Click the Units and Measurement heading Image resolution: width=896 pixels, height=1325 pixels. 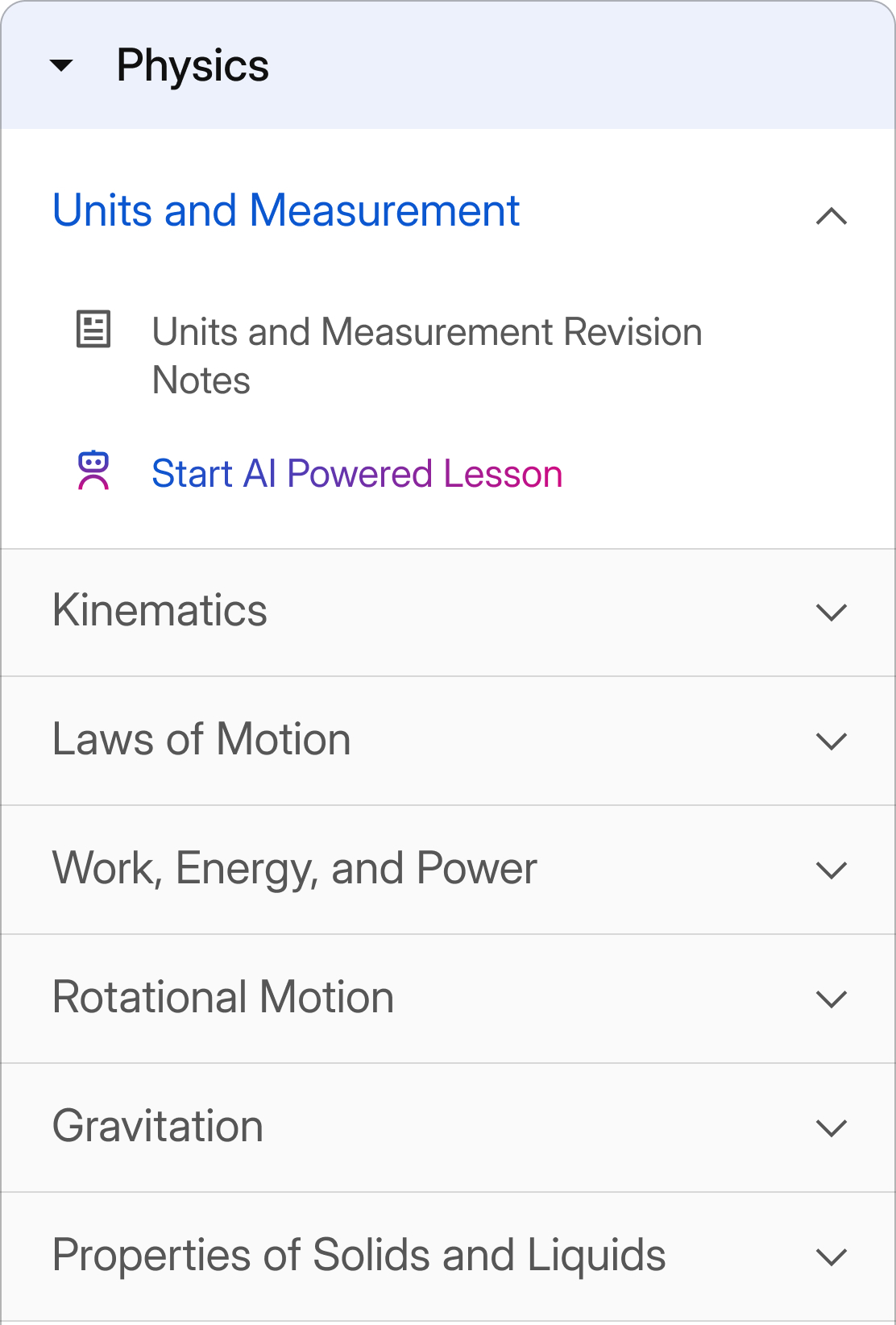[x=286, y=211]
